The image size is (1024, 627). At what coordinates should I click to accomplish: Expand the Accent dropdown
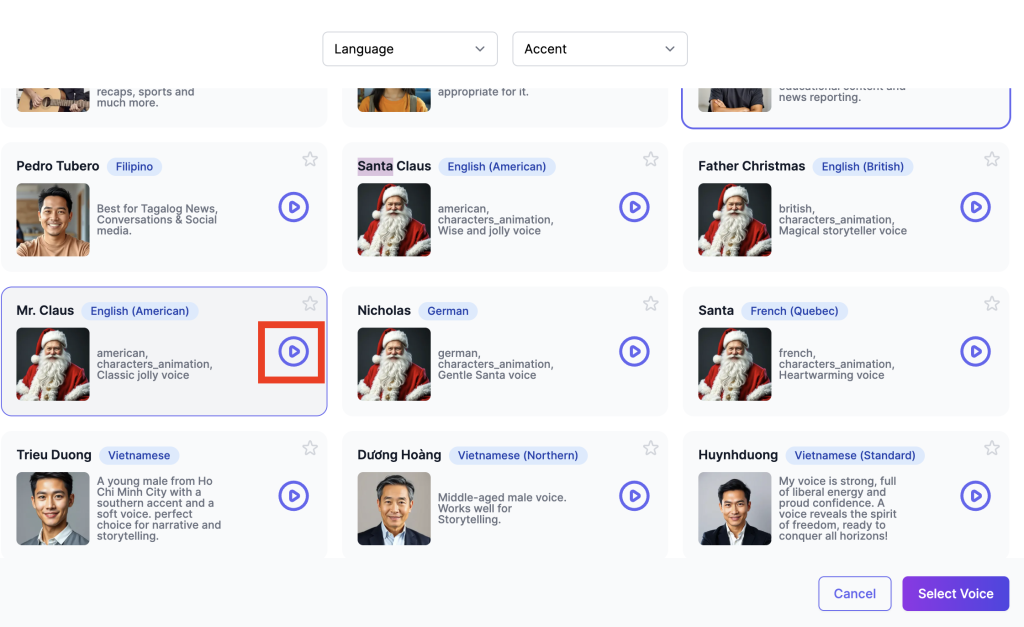pos(599,49)
